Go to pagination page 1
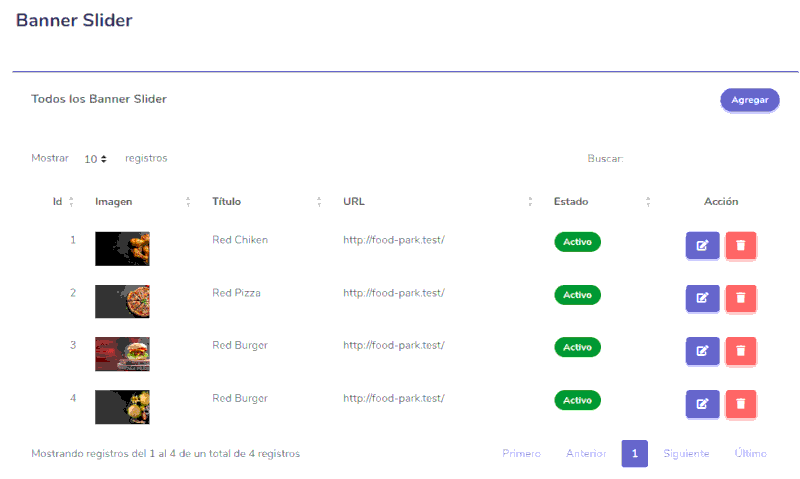800x479 pixels. pyautogui.click(x=634, y=453)
